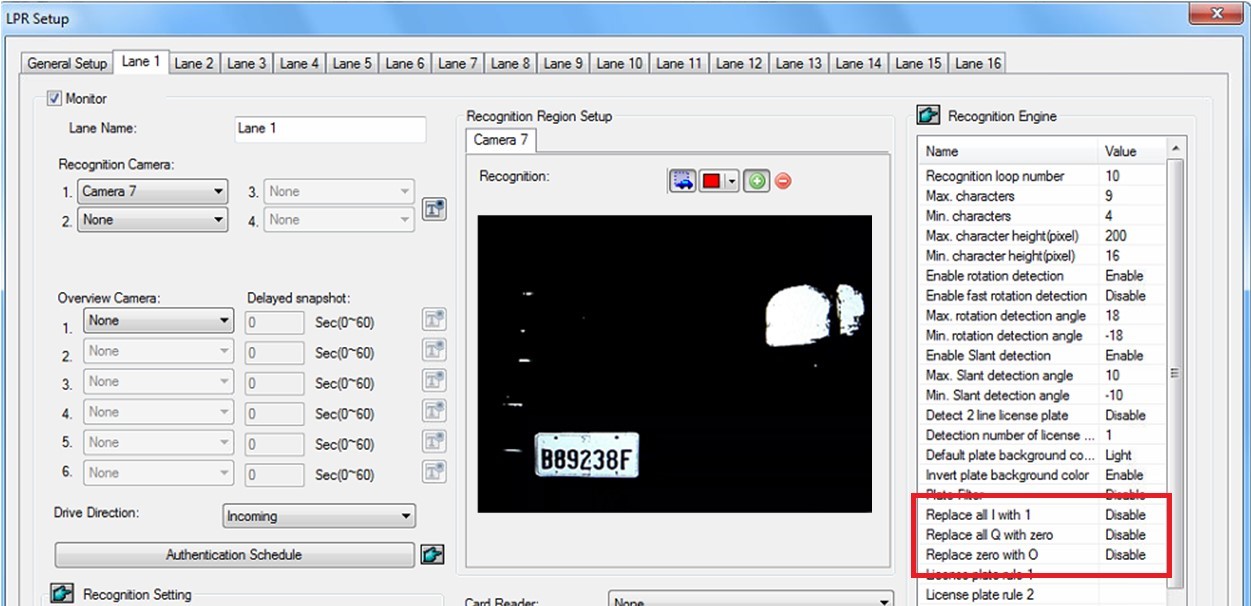Click the Name column header
Image resolution: width=1251 pixels, height=606 pixels.
click(x=1008, y=152)
